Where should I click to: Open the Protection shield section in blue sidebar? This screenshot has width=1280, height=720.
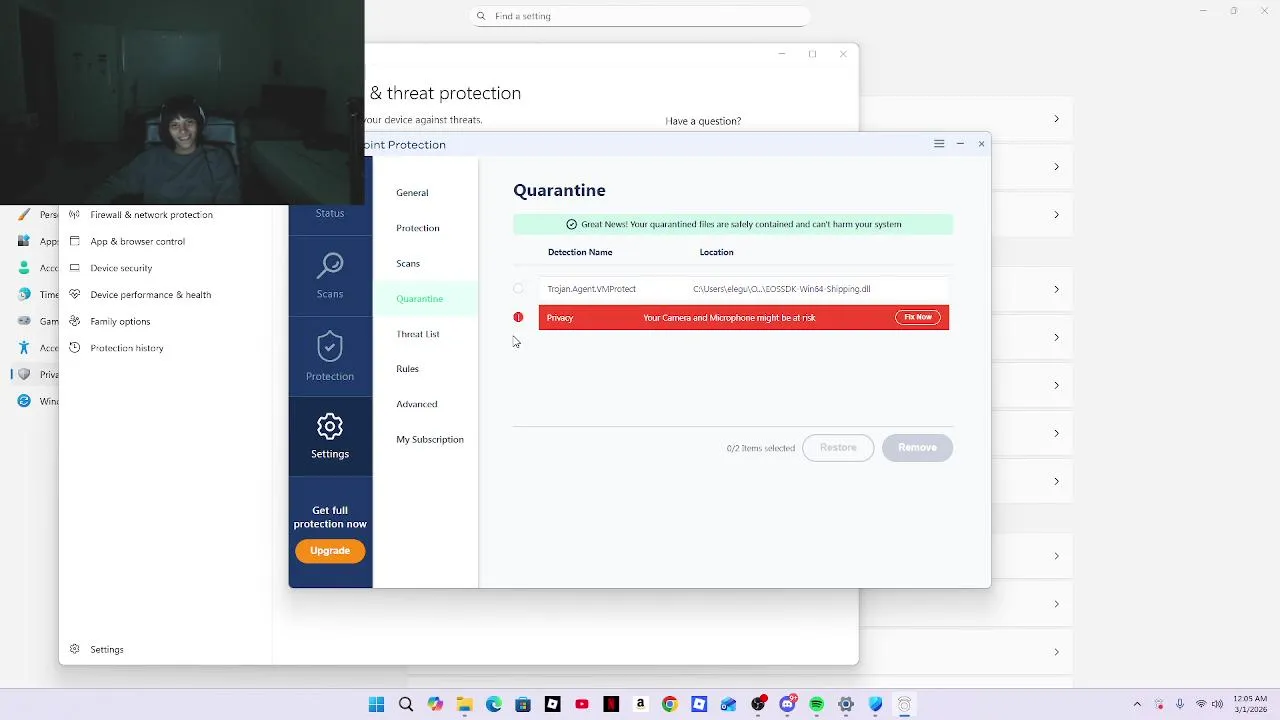coord(330,357)
